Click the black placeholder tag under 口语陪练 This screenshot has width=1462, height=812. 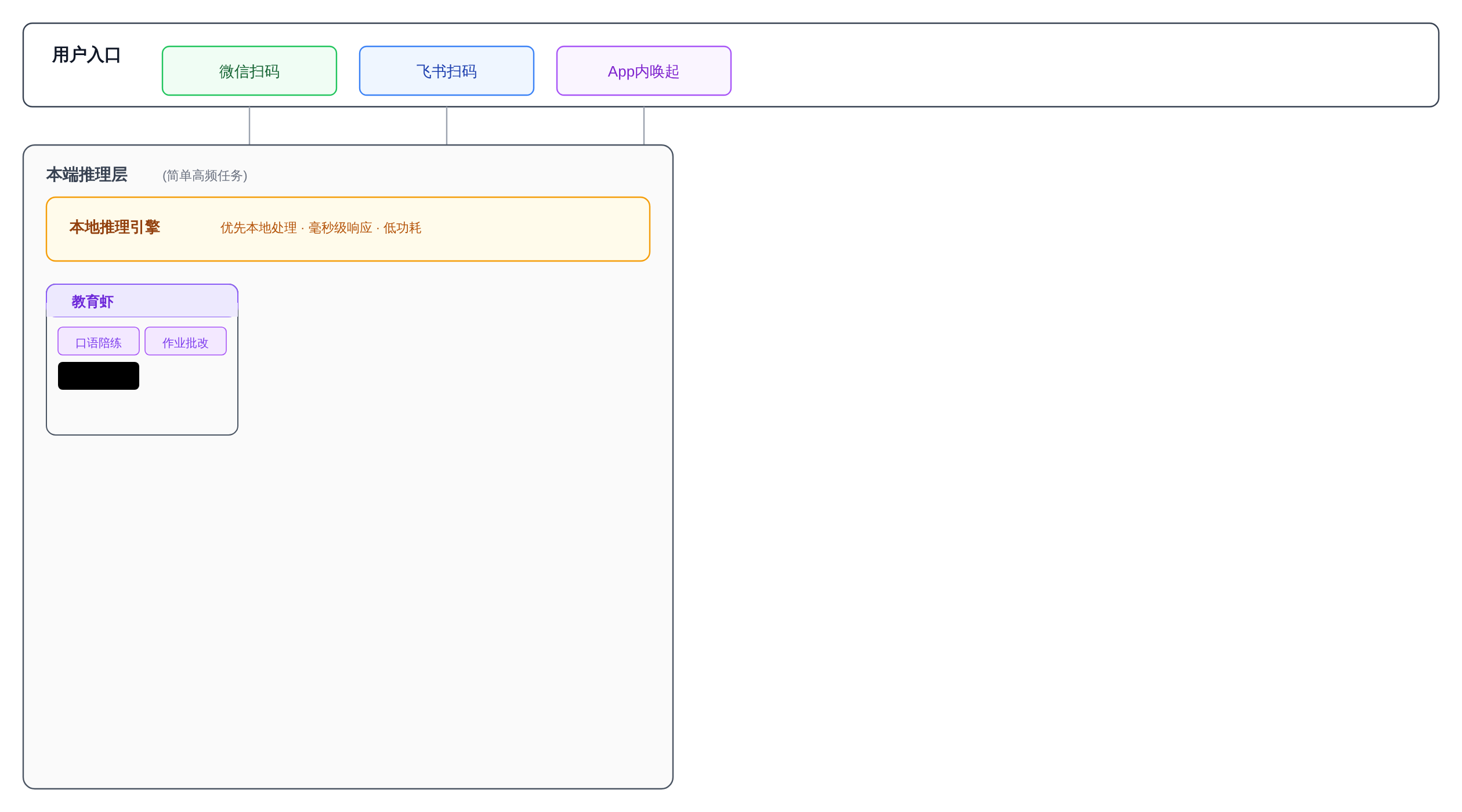click(99, 376)
